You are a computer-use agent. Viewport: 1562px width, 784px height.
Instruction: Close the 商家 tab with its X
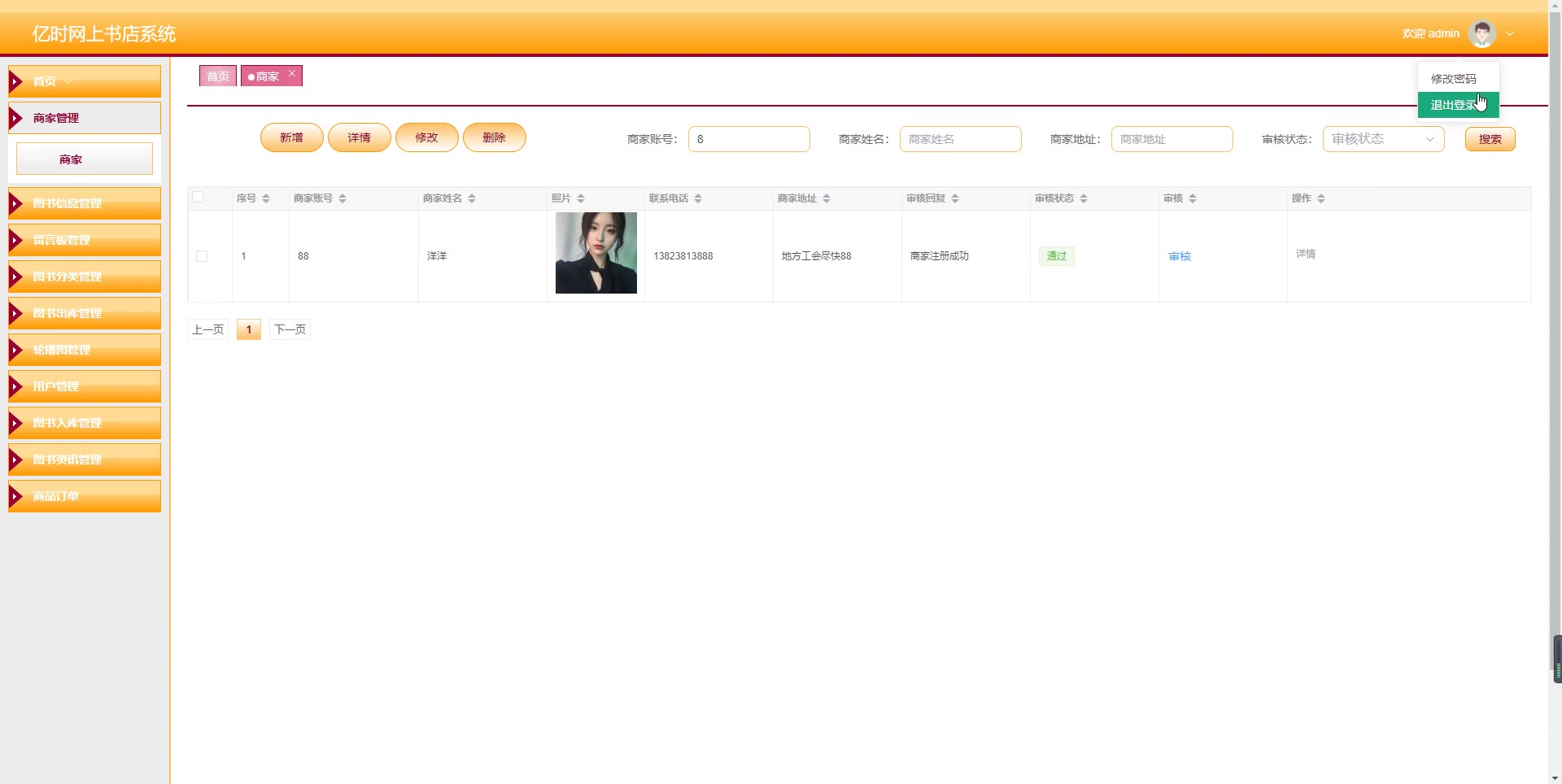(292, 73)
